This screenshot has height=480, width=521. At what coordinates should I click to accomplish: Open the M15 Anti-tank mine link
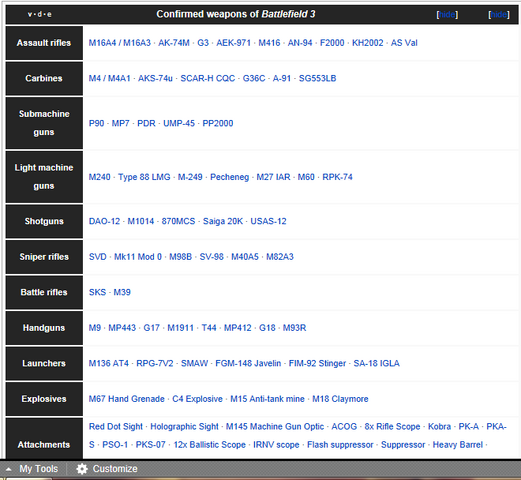click(x=267, y=399)
